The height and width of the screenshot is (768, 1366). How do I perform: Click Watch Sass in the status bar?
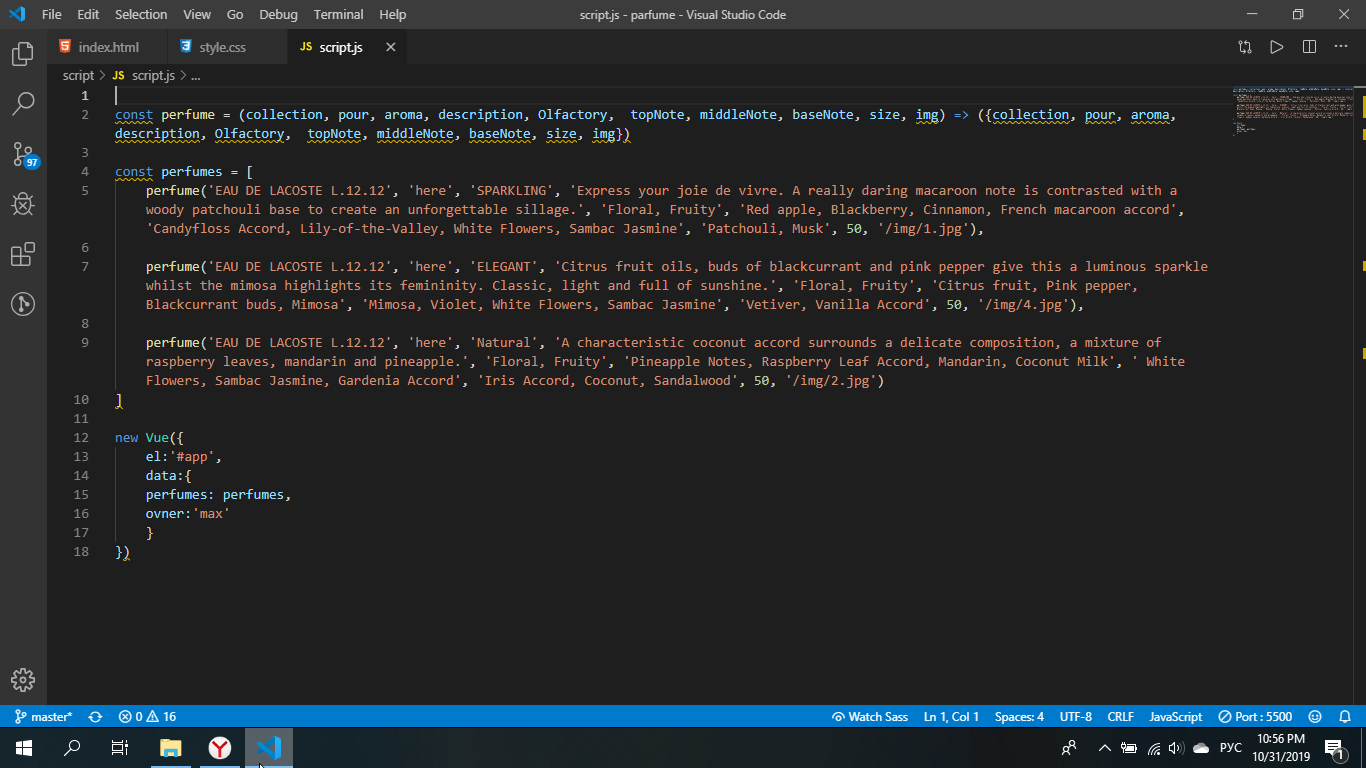[870, 717]
